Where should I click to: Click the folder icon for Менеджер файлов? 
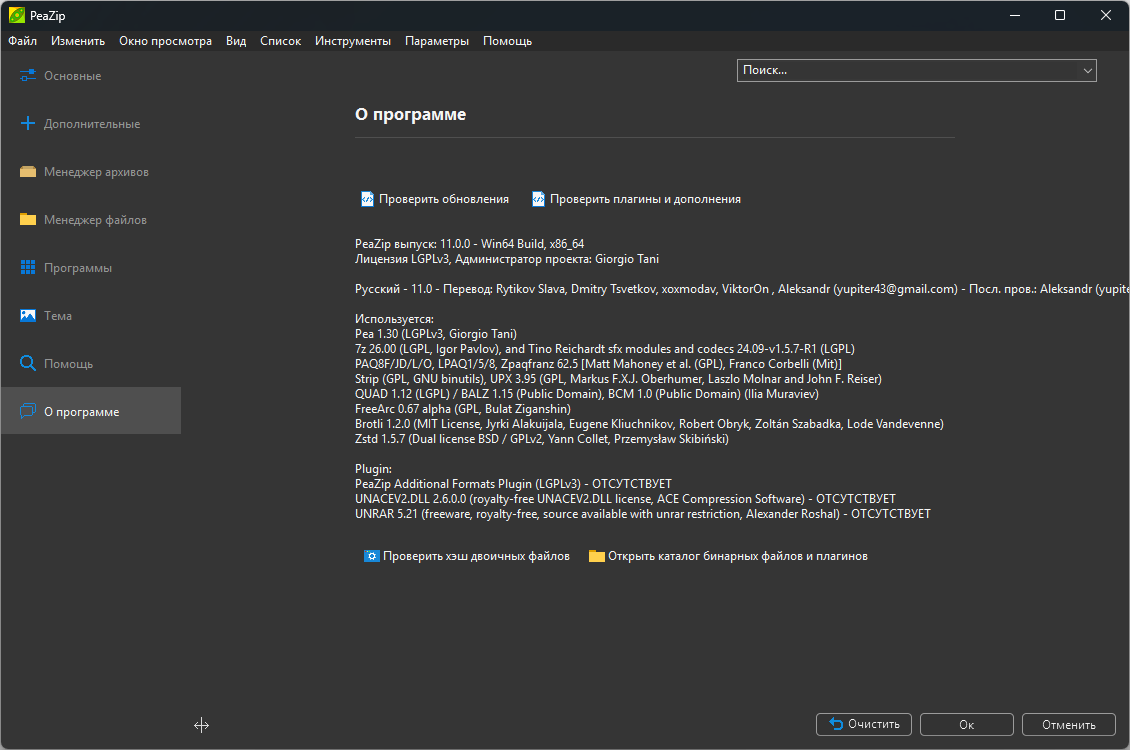[x=27, y=219]
